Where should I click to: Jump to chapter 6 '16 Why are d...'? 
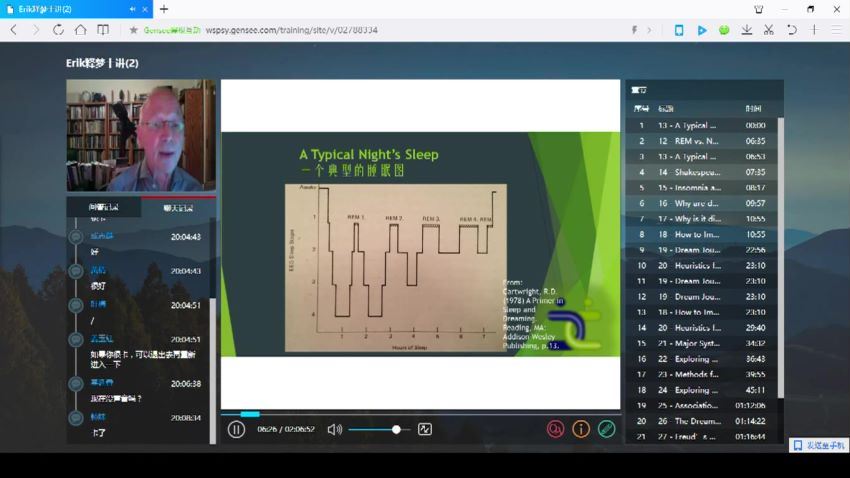click(x=701, y=203)
